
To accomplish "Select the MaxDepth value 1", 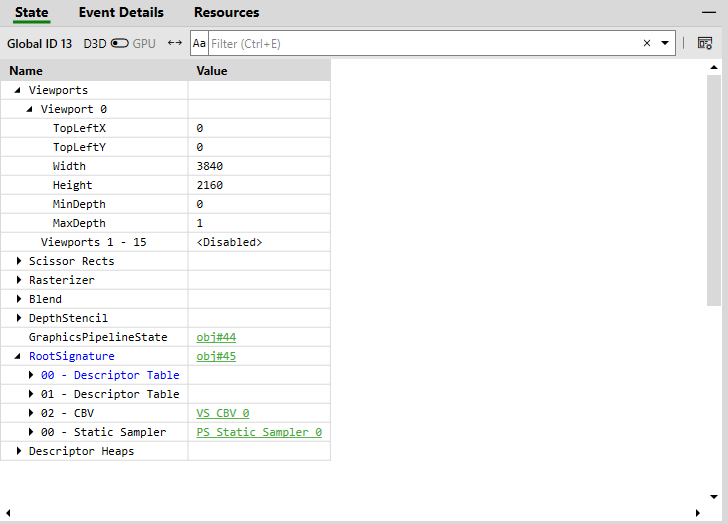I will coord(200,223).
